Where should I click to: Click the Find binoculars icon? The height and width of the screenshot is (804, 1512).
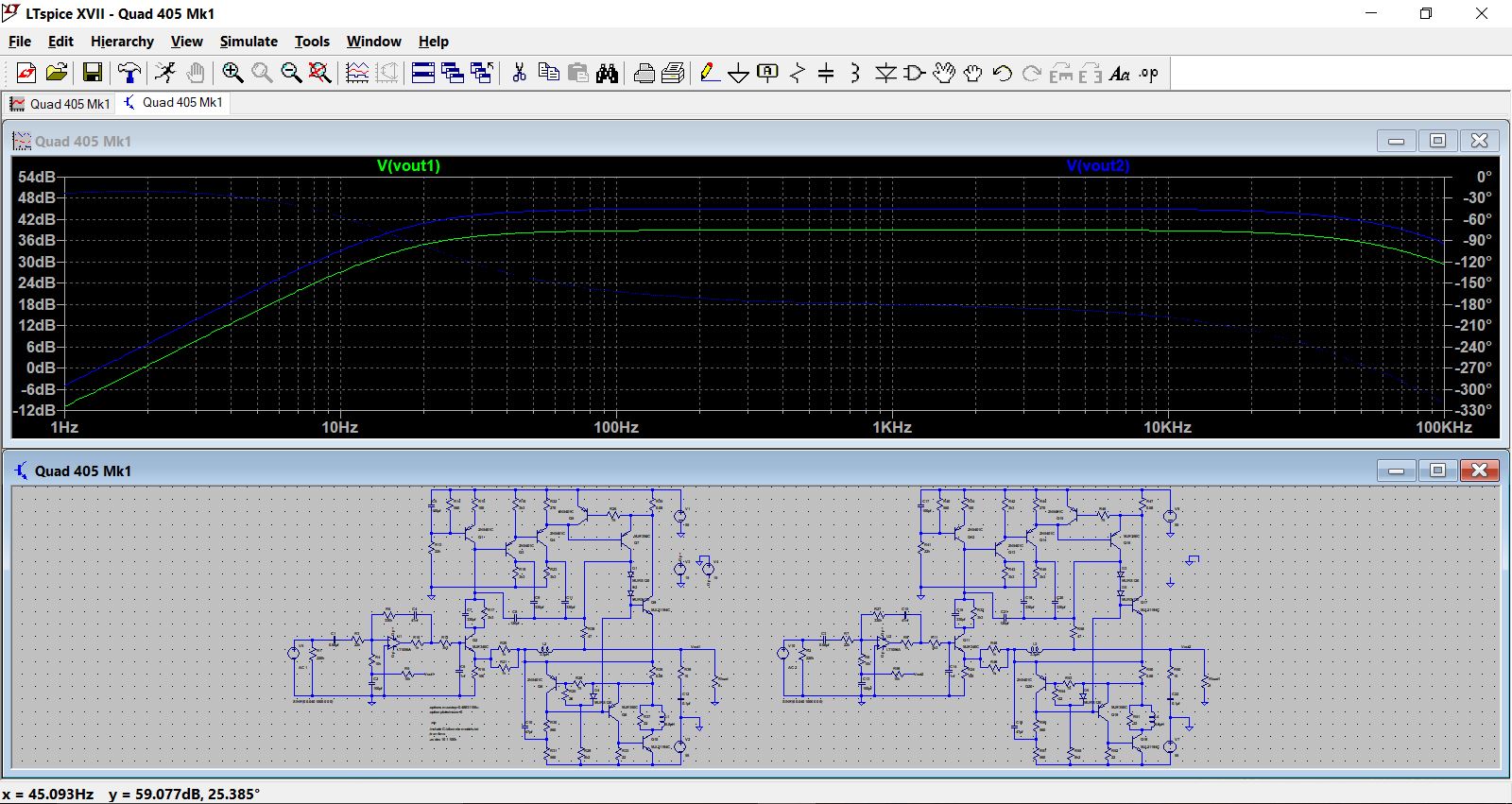608,73
